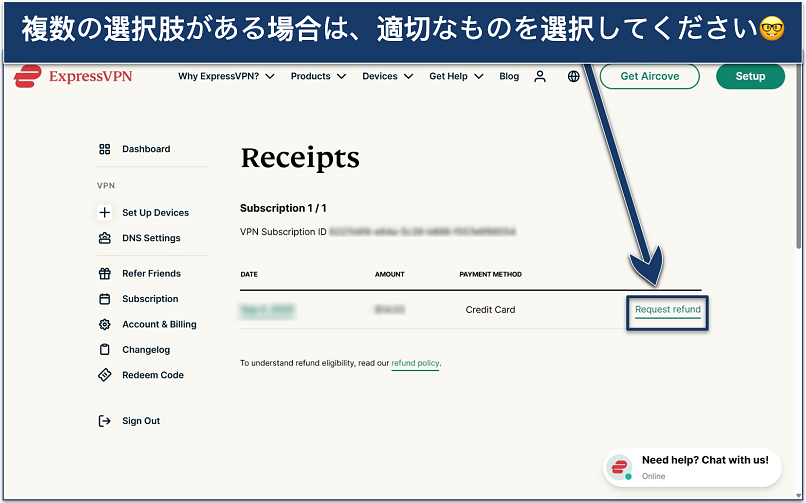Go to the Blog page
The width and height of the screenshot is (806, 503).
pyautogui.click(x=509, y=76)
